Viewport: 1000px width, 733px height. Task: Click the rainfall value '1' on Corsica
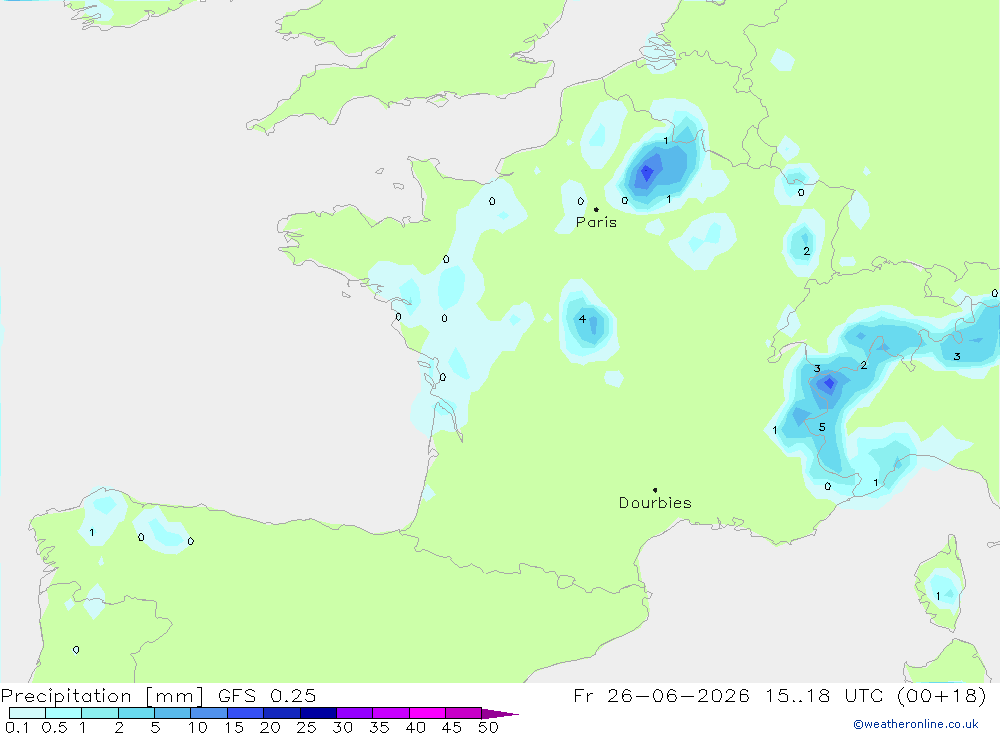coord(938,596)
